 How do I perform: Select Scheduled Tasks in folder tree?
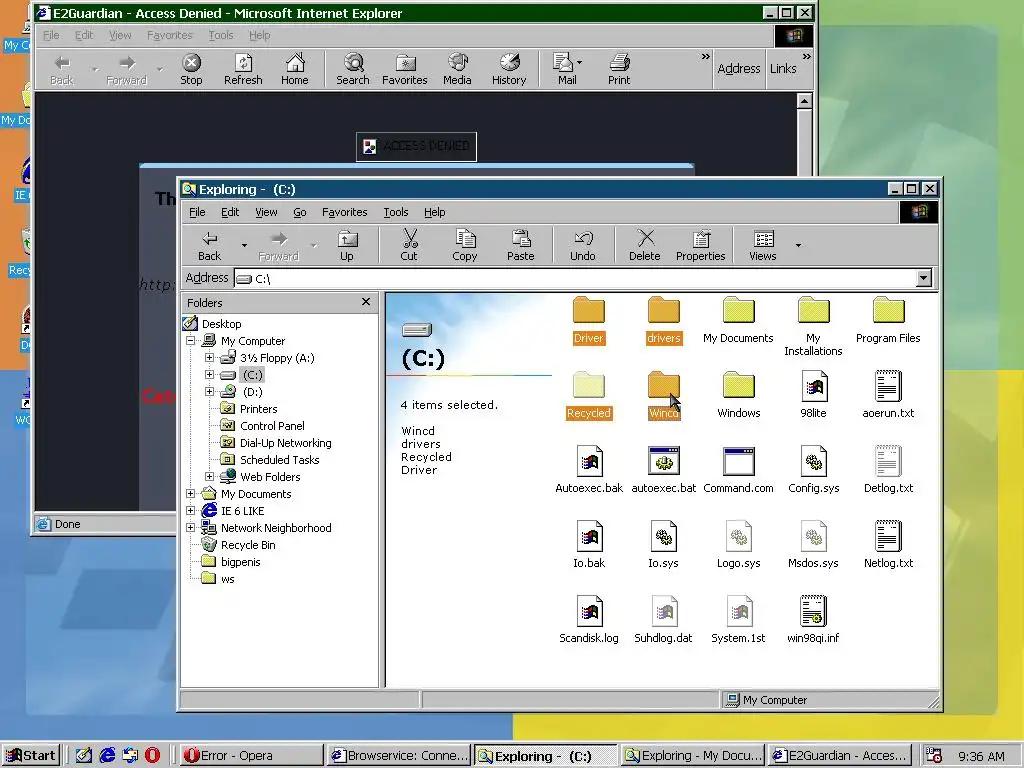coord(280,460)
